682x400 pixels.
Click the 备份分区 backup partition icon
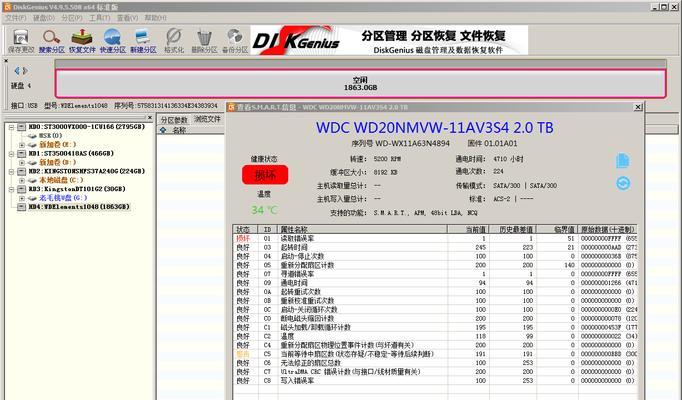tap(235, 40)
